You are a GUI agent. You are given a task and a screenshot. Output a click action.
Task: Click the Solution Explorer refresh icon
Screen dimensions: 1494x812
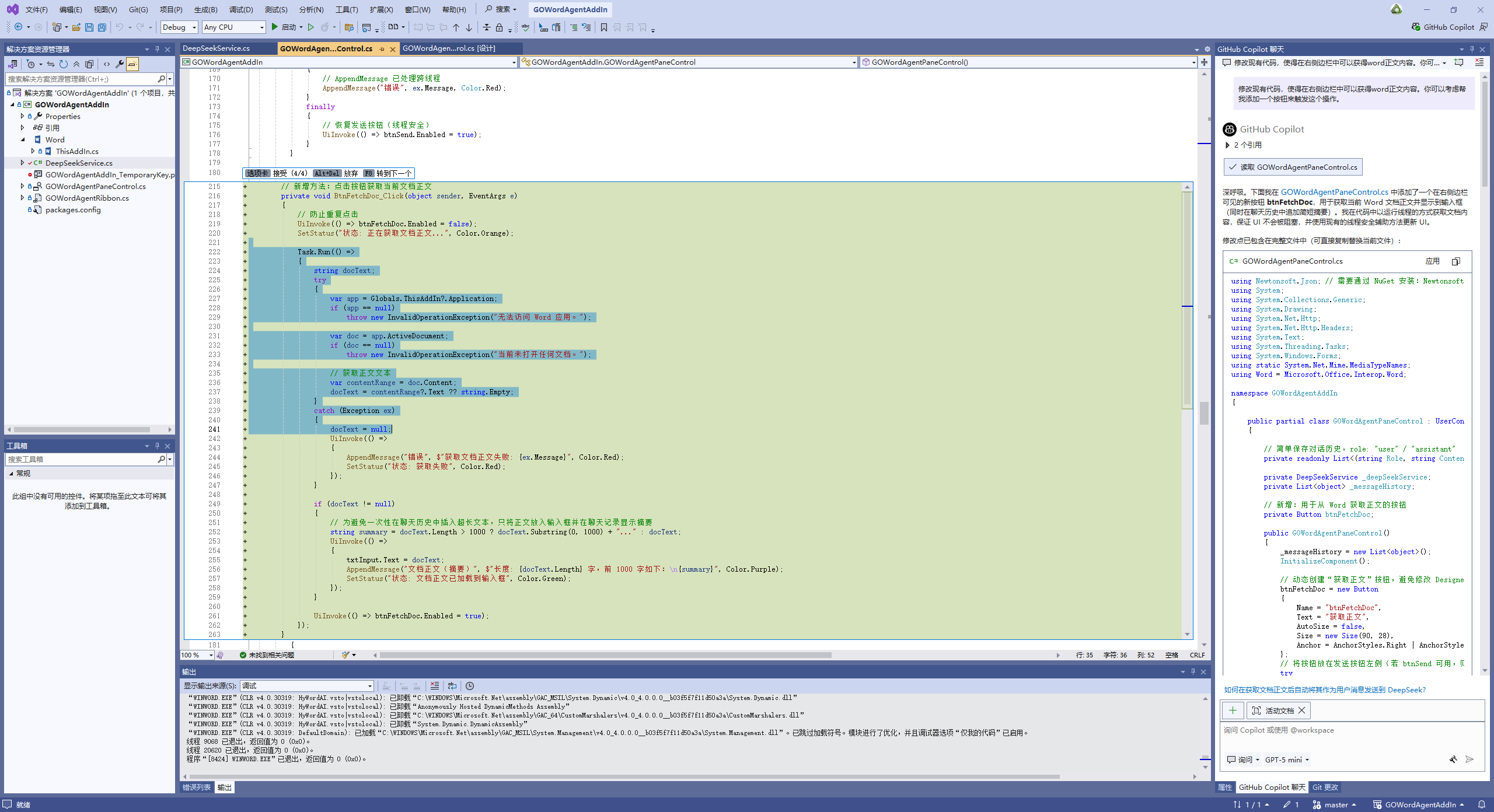(x=64, y=64)
